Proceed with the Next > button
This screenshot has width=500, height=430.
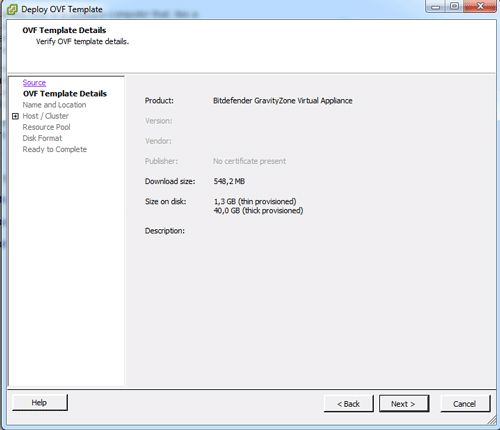point(403,404)
